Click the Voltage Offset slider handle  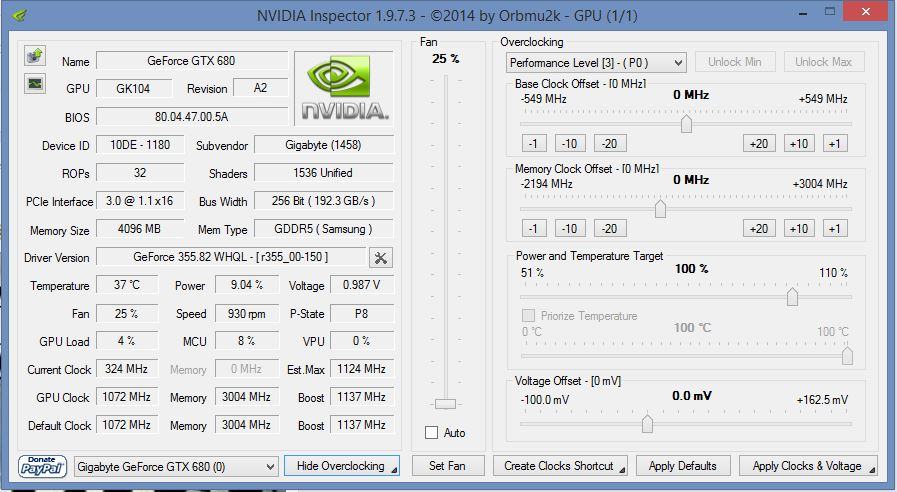point(648,423)
